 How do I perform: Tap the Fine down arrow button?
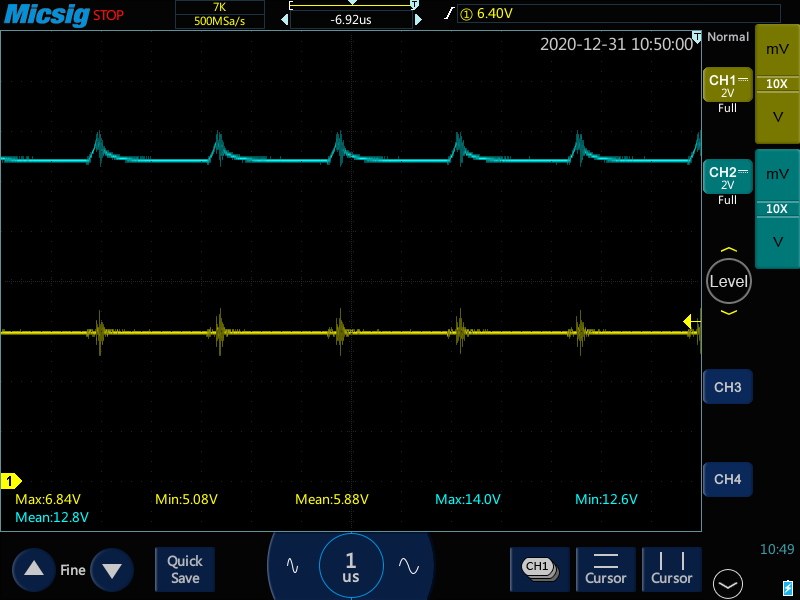pos(112,569)
